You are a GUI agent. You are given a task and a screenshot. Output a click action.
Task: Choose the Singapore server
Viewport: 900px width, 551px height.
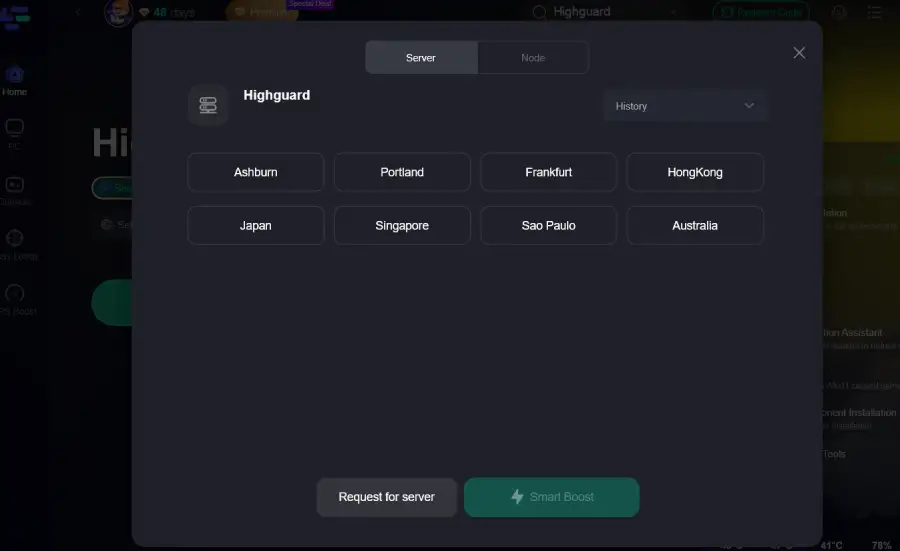pyautogui.click(x=402, y=225)
